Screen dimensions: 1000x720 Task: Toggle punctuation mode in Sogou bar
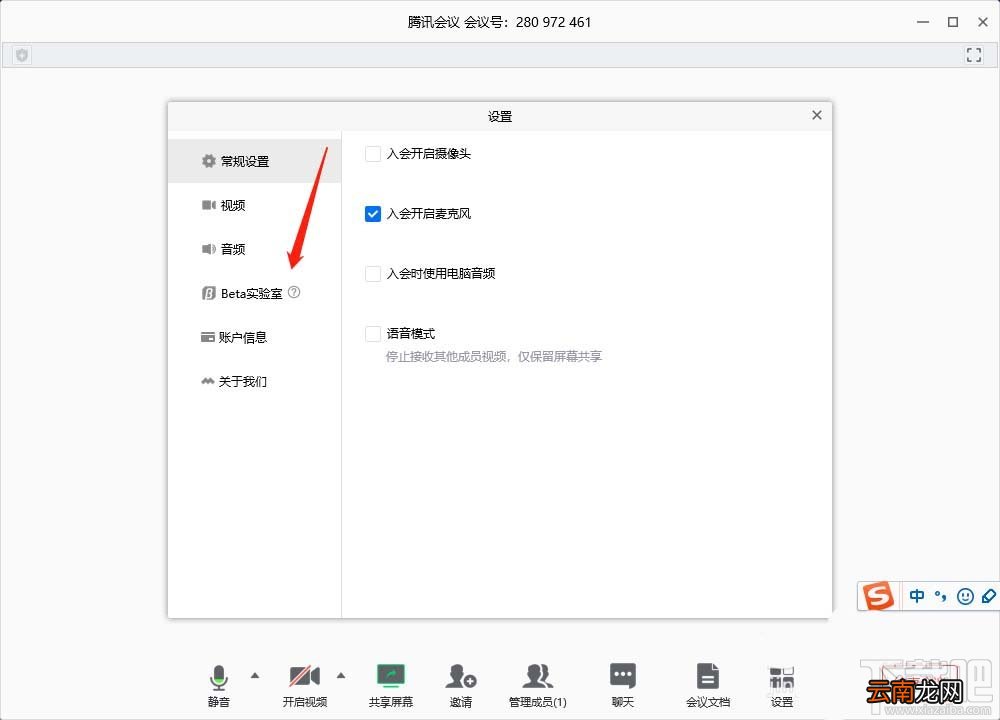941,596
